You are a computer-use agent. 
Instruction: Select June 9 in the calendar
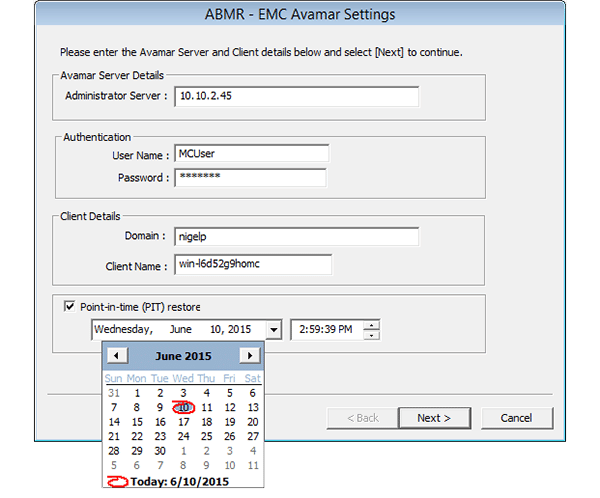point(160,408)
